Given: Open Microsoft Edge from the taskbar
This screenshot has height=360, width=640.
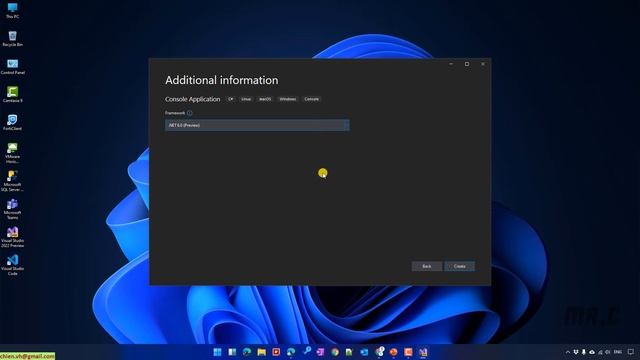Looking at the screenshot, I should (247, 352).
